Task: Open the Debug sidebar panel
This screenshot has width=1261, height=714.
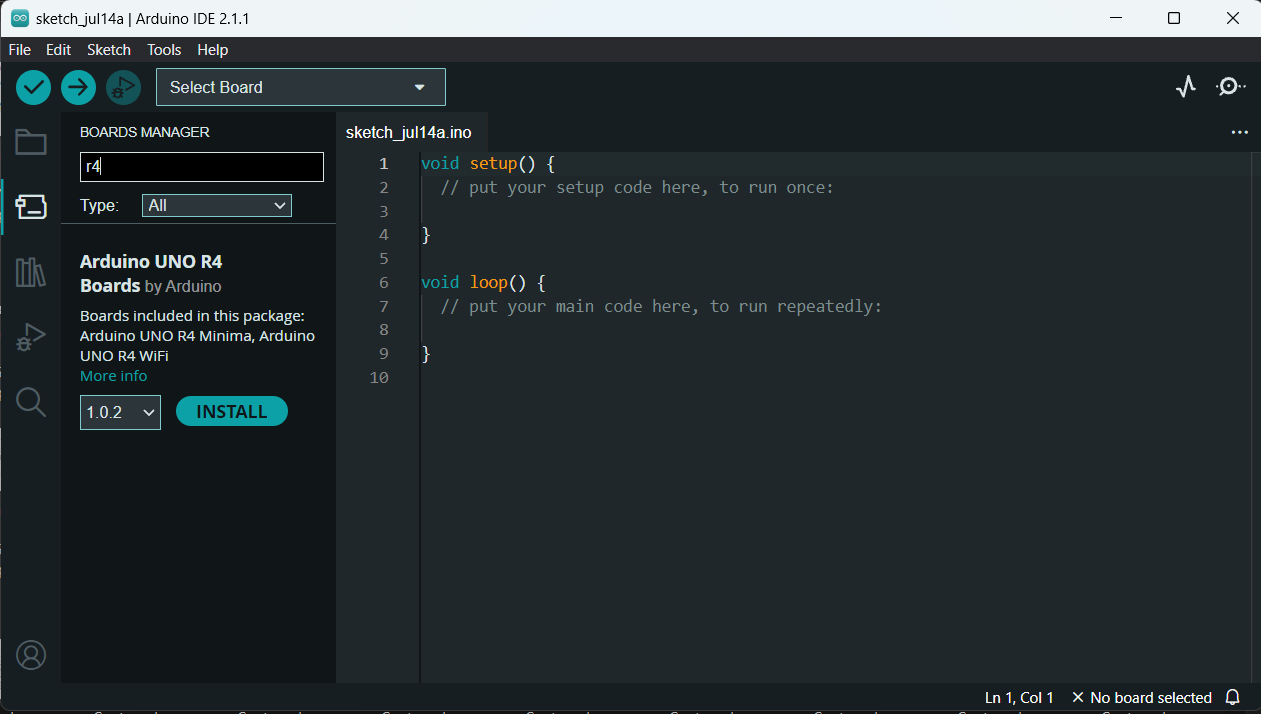Action: [31, 338]
